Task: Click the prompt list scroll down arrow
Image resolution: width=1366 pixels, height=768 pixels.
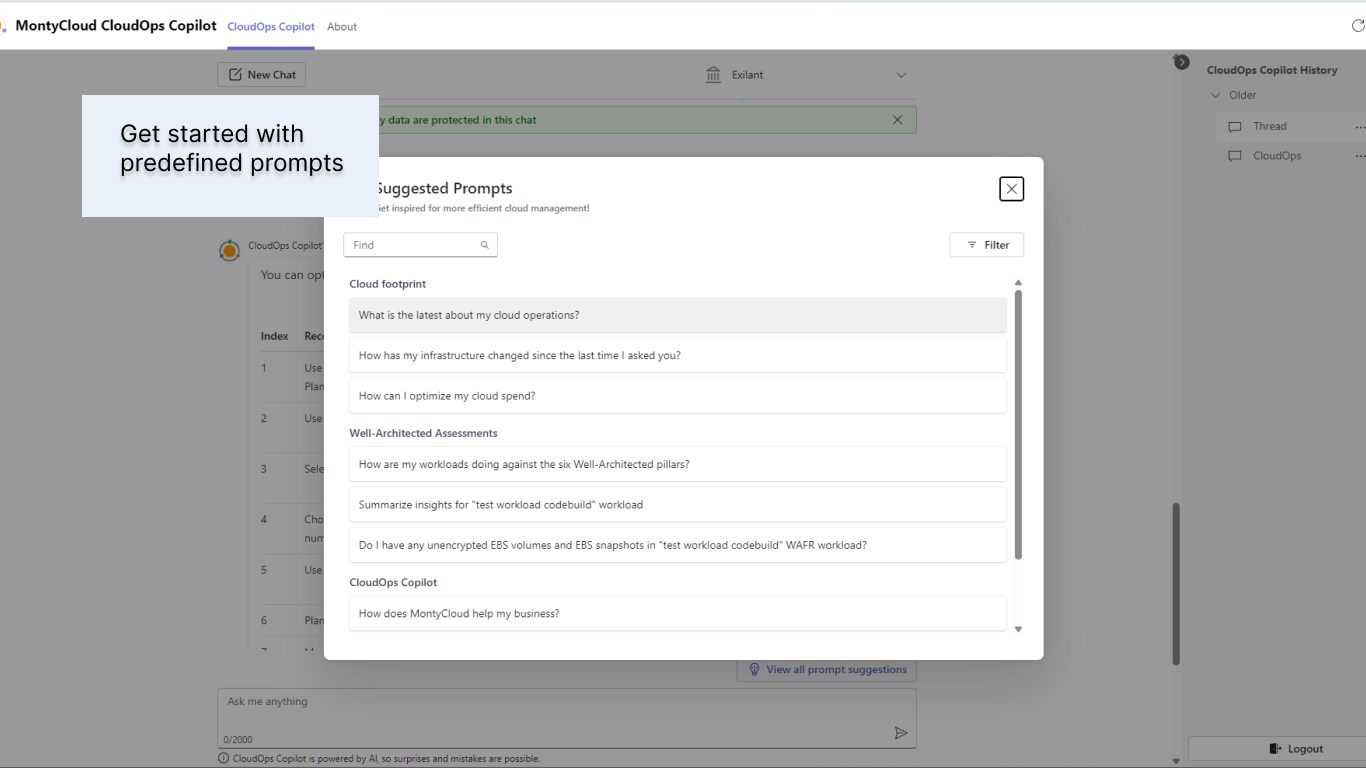Action: (x=1018, y=629)
